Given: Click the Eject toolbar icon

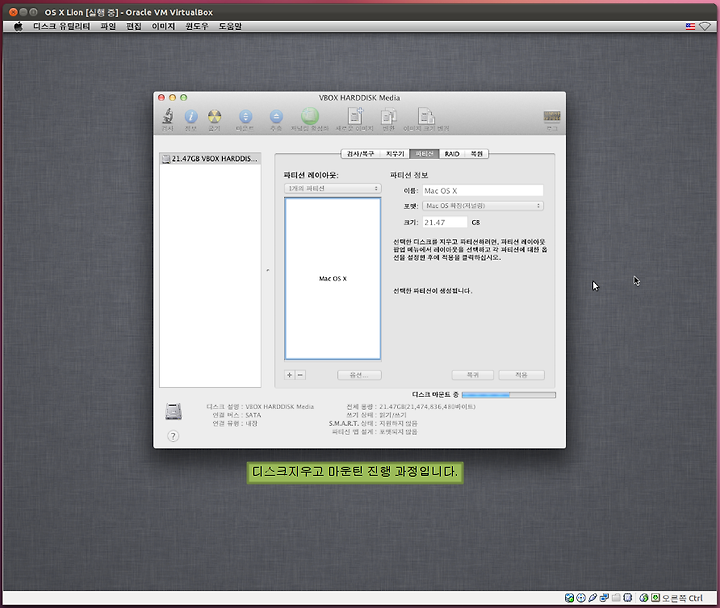Looking at the screenshot, I should point(276,116).
